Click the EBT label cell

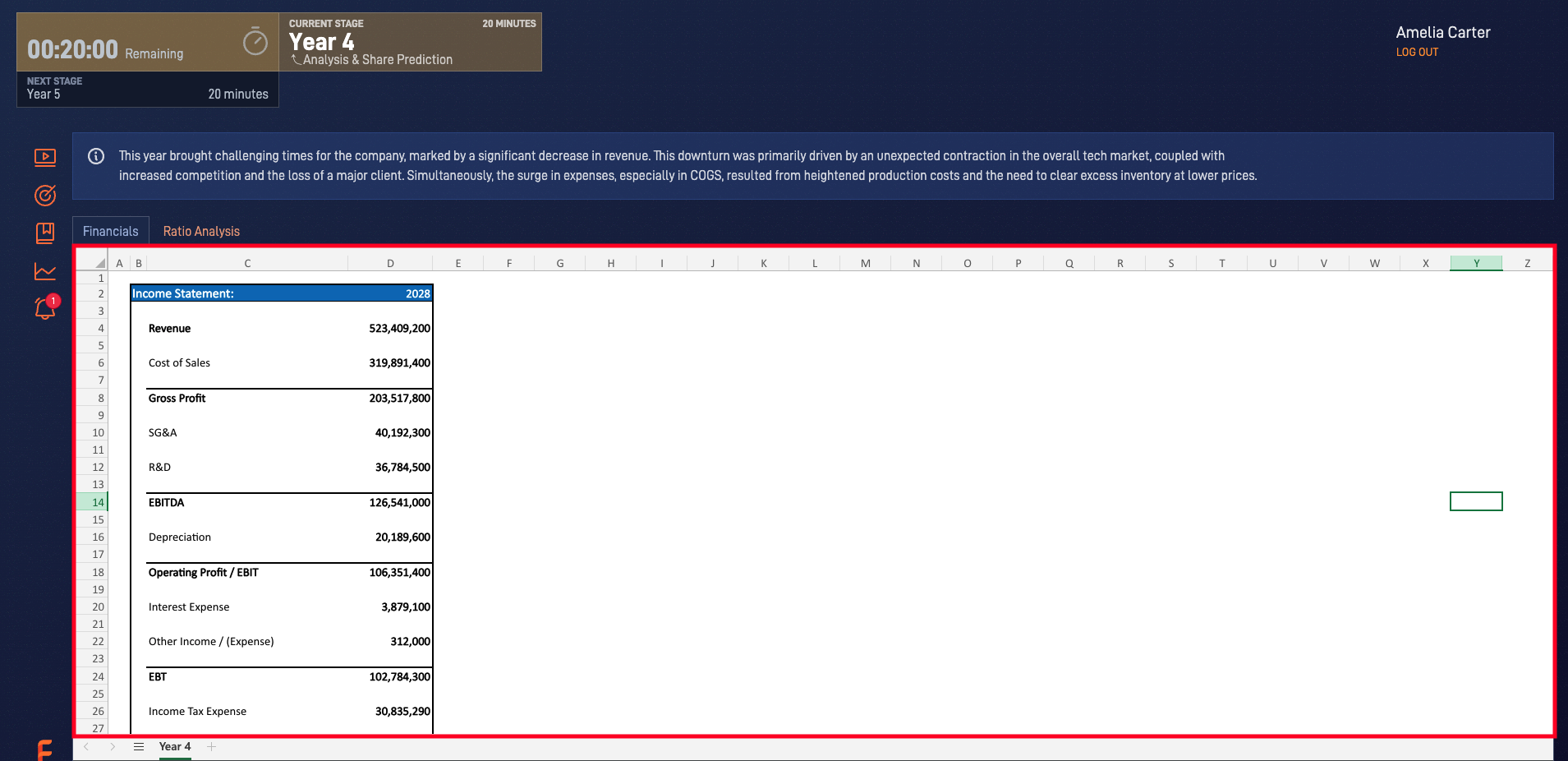coord(158,677)
